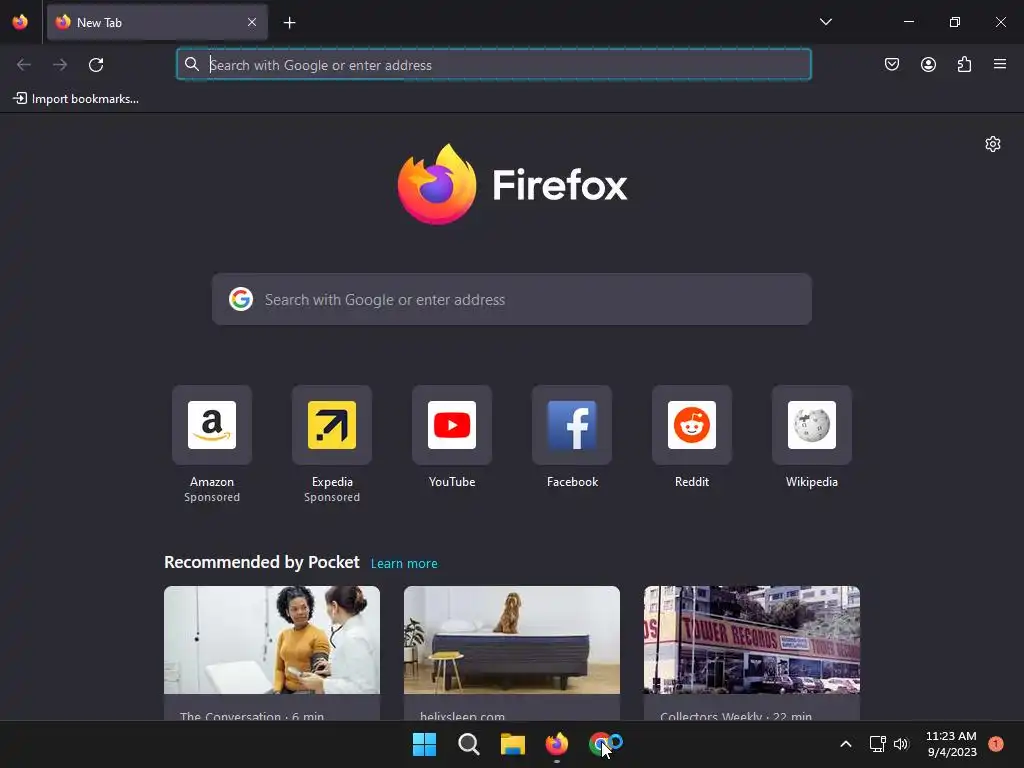Focus the address bar search field
Viewport: 1024px width, 768px height.
[494, 65]
